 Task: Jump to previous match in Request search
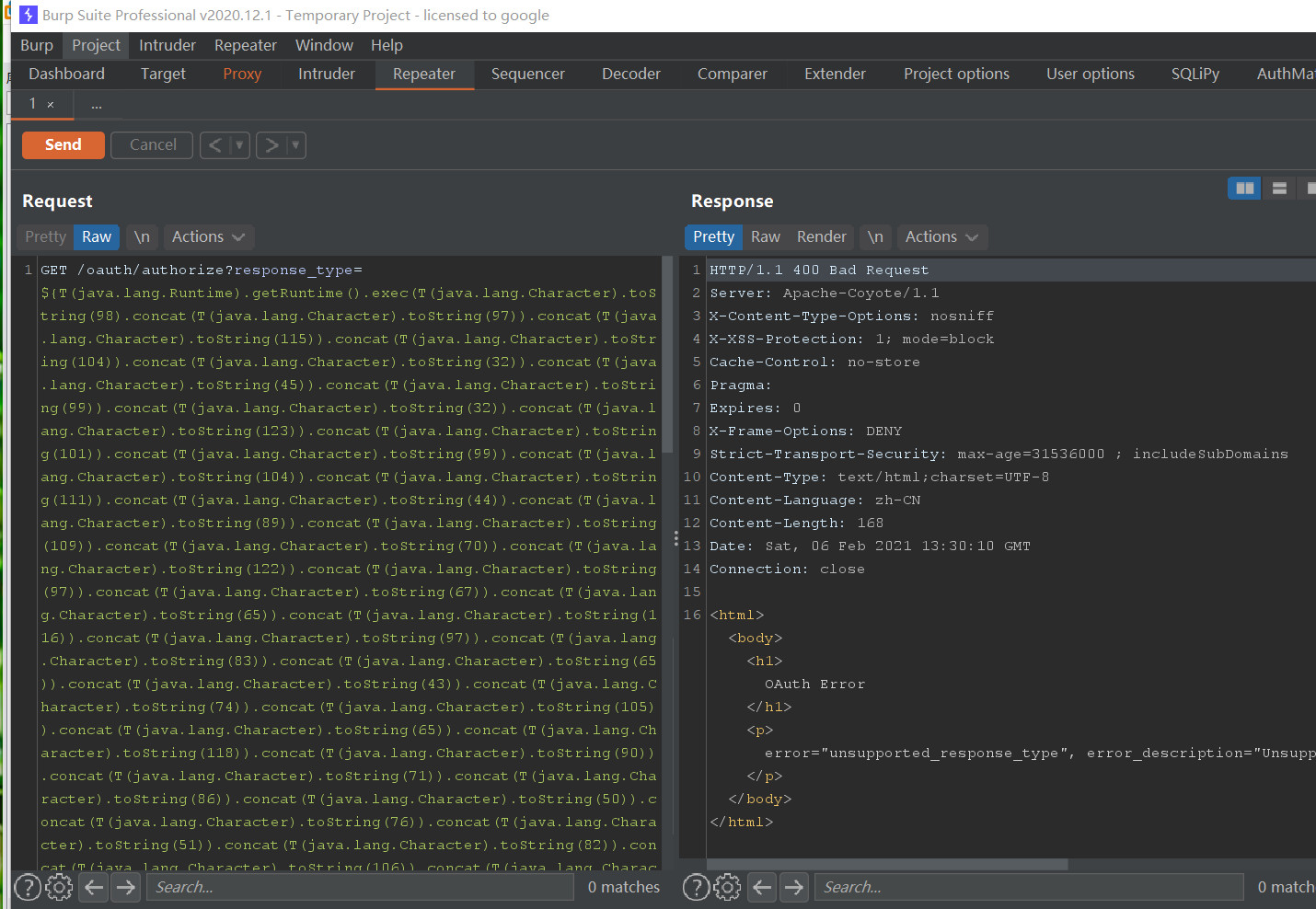pyautogui.click(x=94, y=887)
